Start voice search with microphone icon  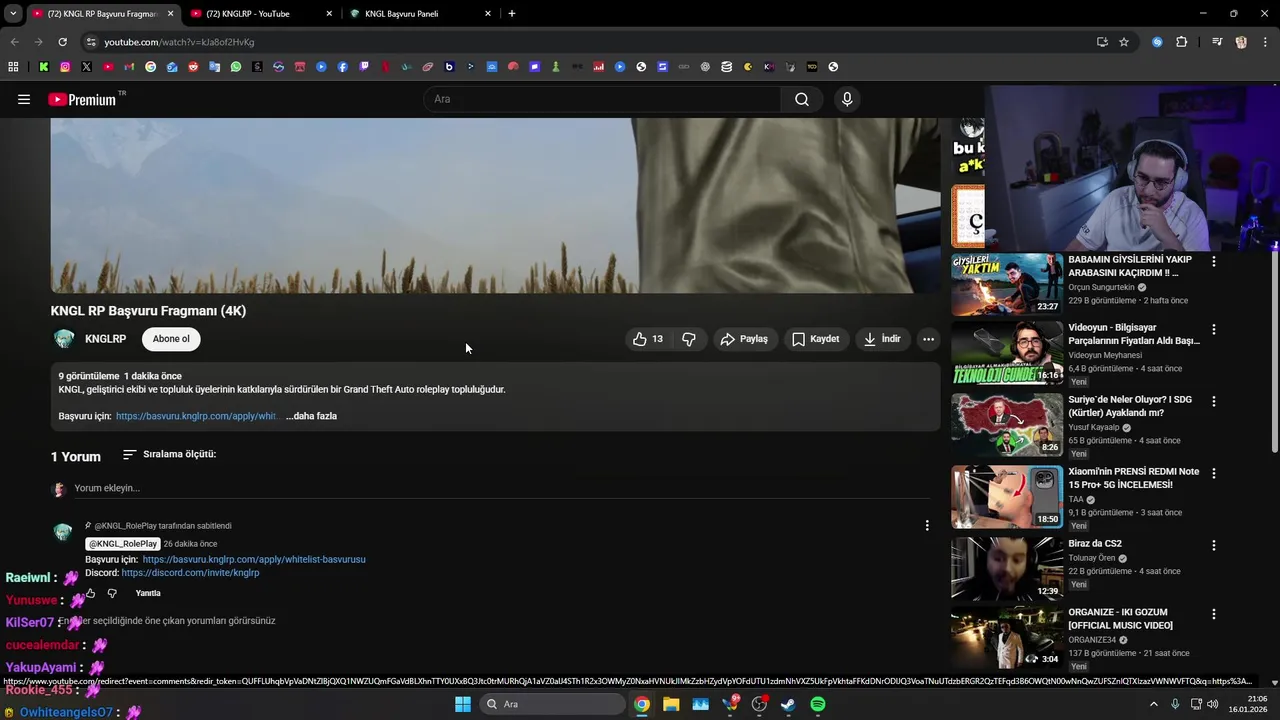847,99
